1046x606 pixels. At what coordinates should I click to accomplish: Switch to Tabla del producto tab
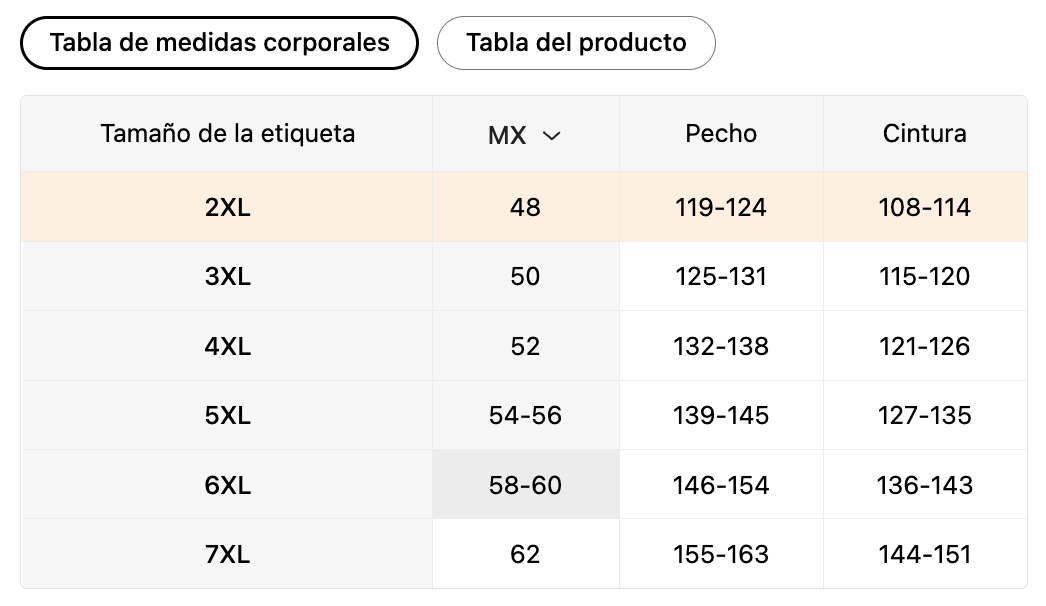point(576,43)
